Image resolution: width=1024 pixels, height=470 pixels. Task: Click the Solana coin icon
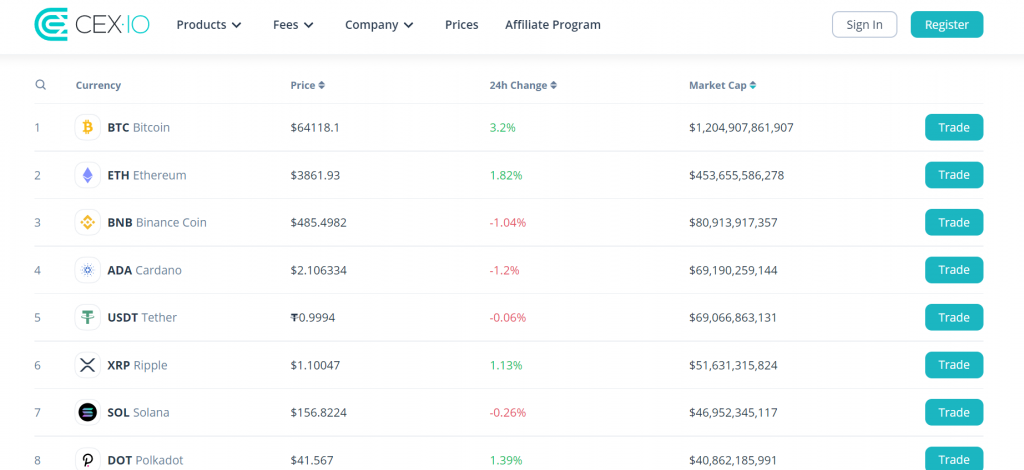(88, 413)
